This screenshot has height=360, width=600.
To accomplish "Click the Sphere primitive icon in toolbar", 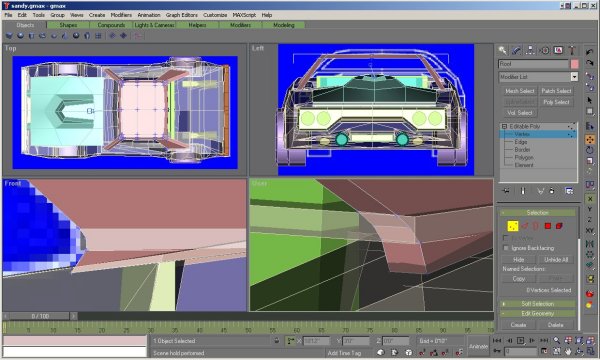I will [x=20, y=36].
